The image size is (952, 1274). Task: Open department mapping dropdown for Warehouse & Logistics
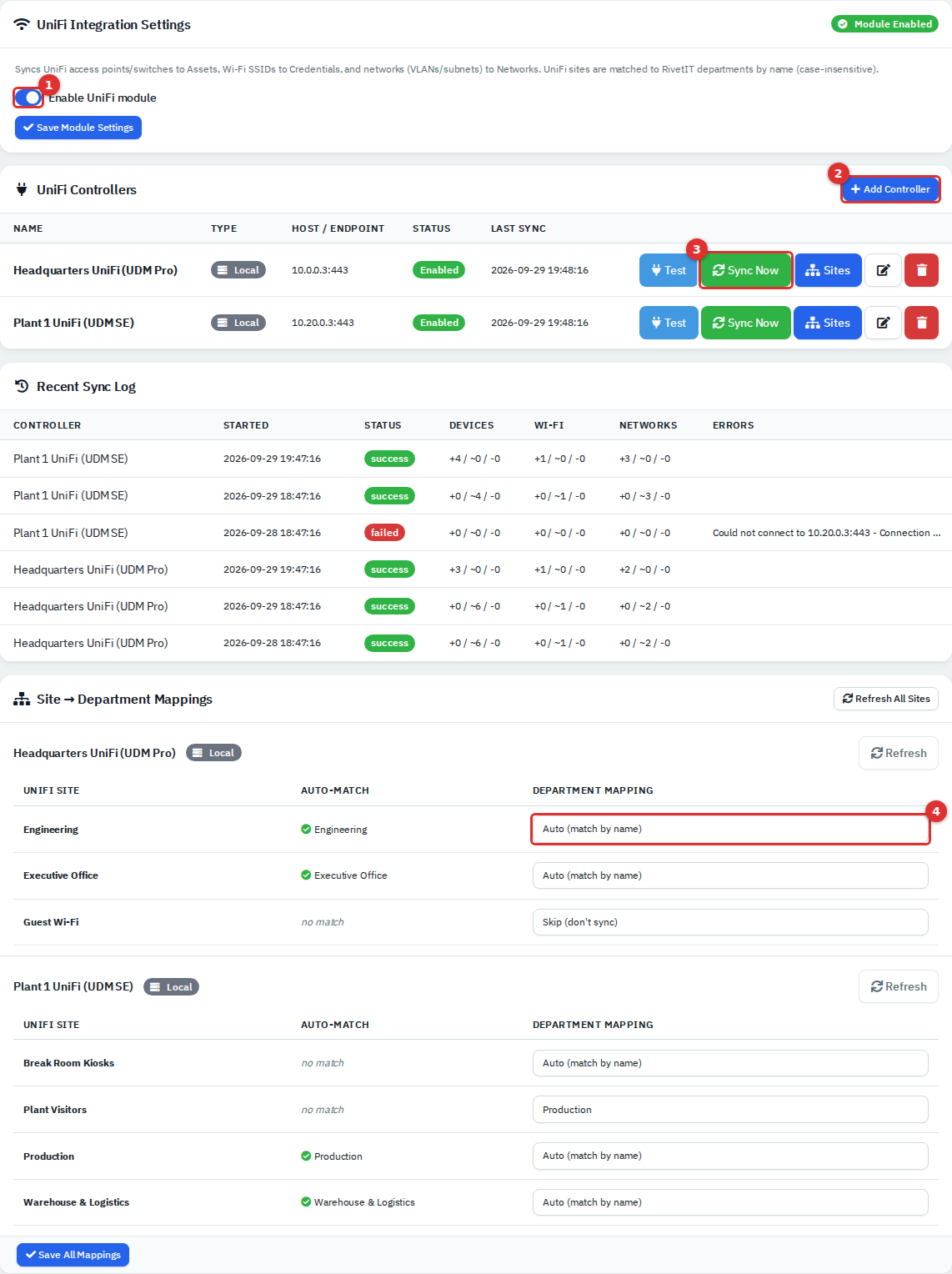pyautogui.click(x=730, y=1202)
